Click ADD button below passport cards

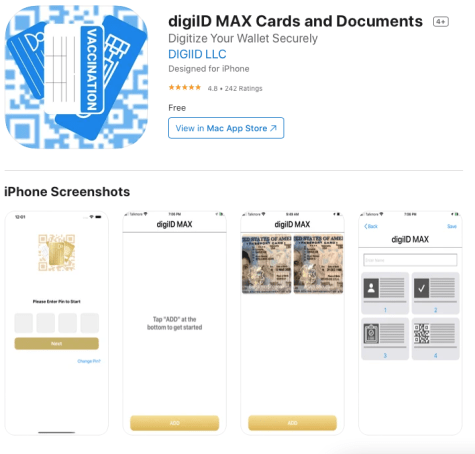292,423
